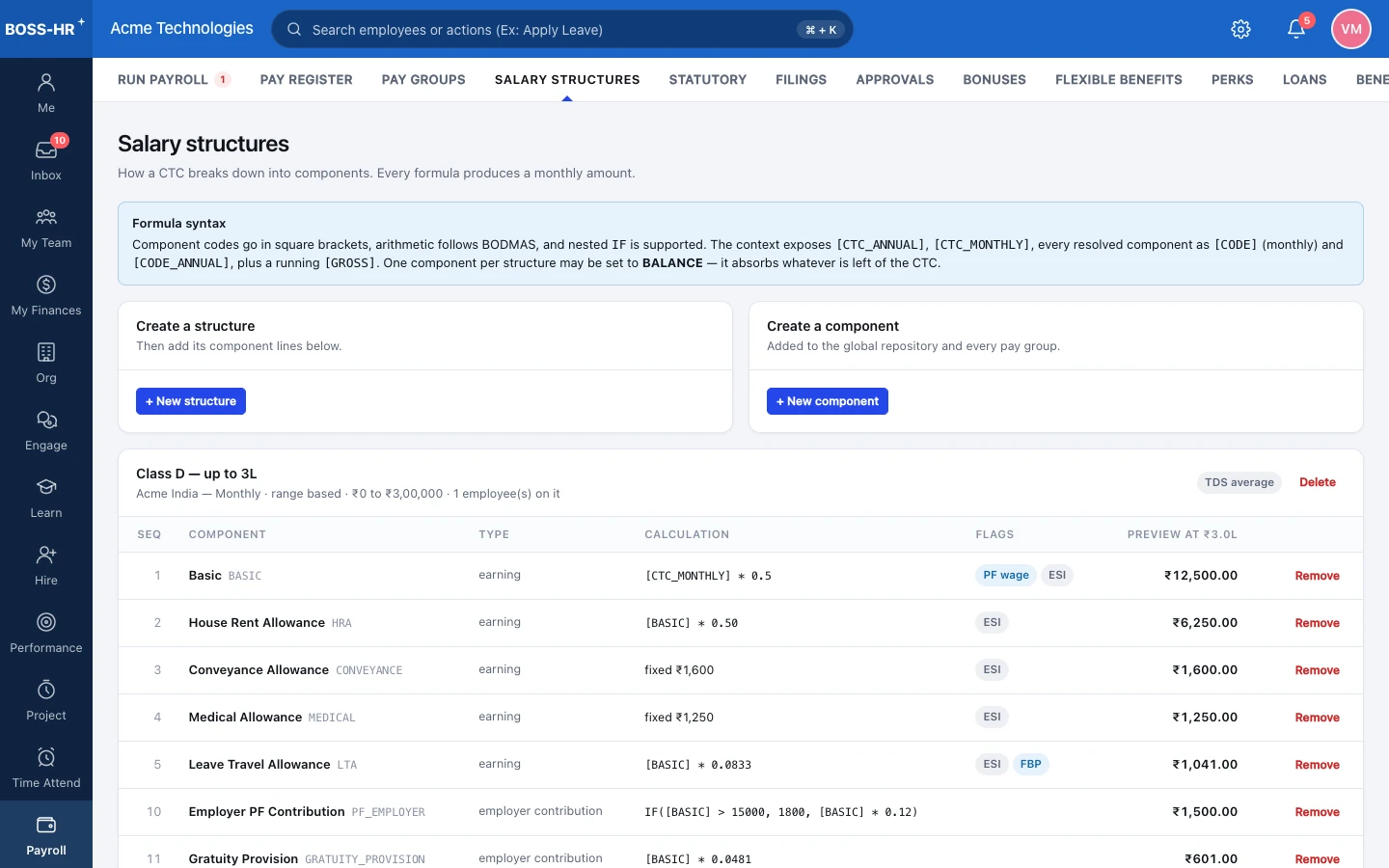The image size is (1389, 868).
Task: Remove the Leave Travel Allowance row
Action: pos(1317,765)
